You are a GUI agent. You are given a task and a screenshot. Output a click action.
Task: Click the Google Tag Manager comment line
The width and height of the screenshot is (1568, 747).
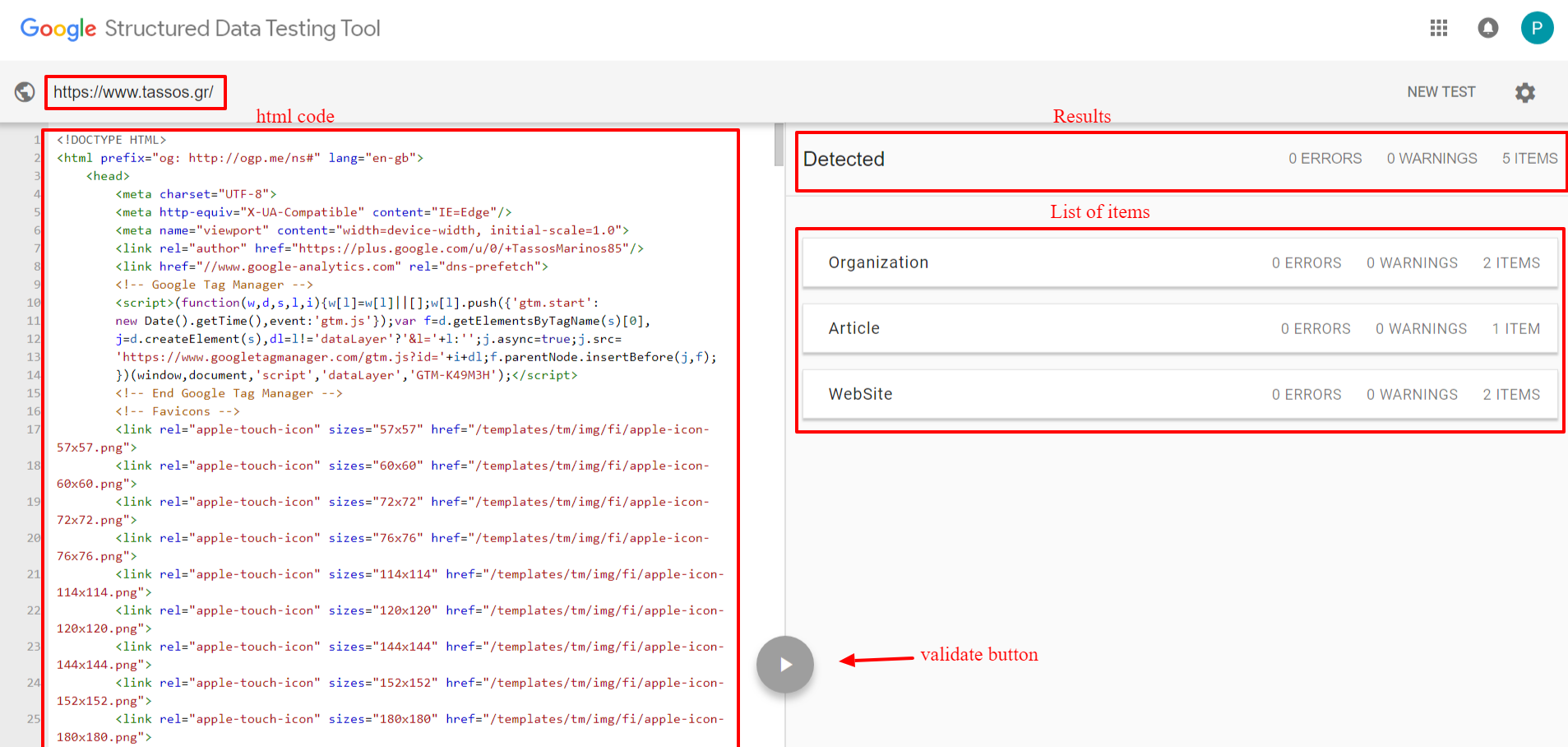(214, 285)
